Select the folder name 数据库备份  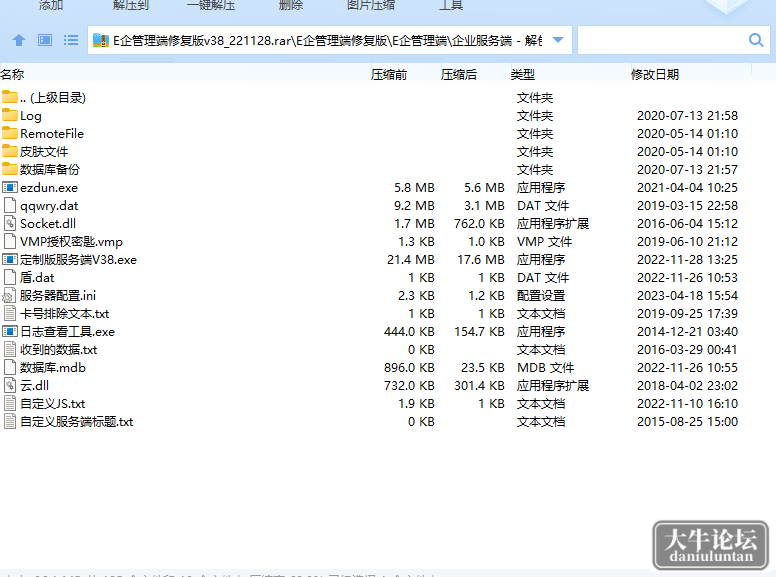pyautogui.click(x=49, y=170)
